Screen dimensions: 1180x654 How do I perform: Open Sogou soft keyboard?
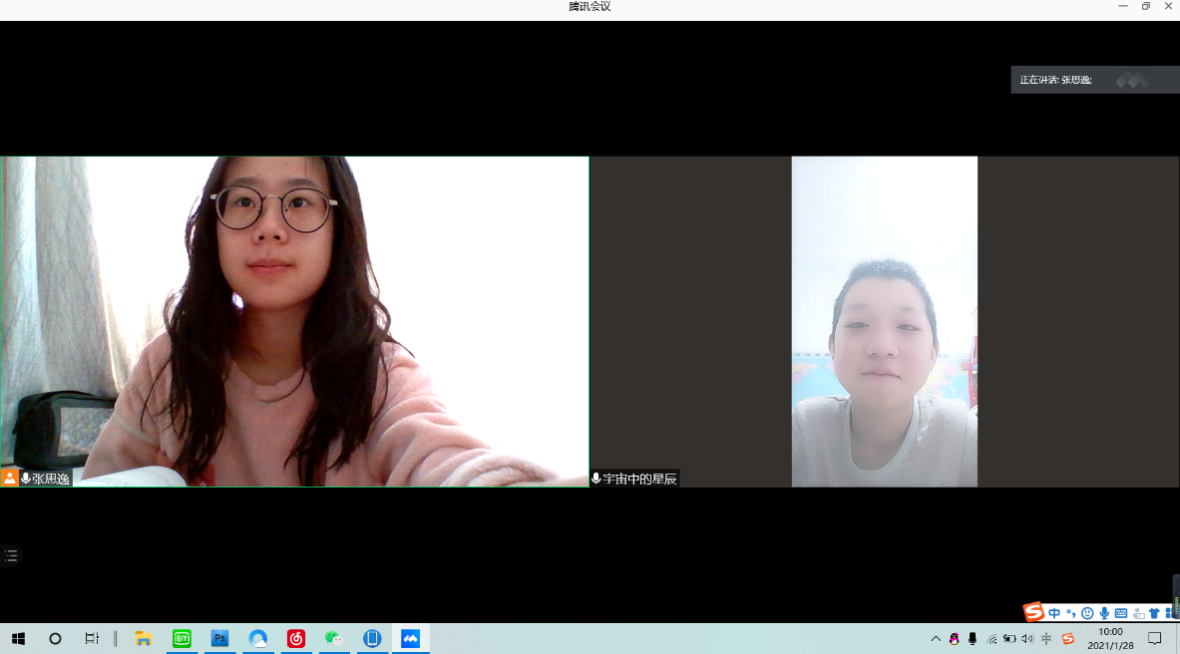click(1121, 613)
